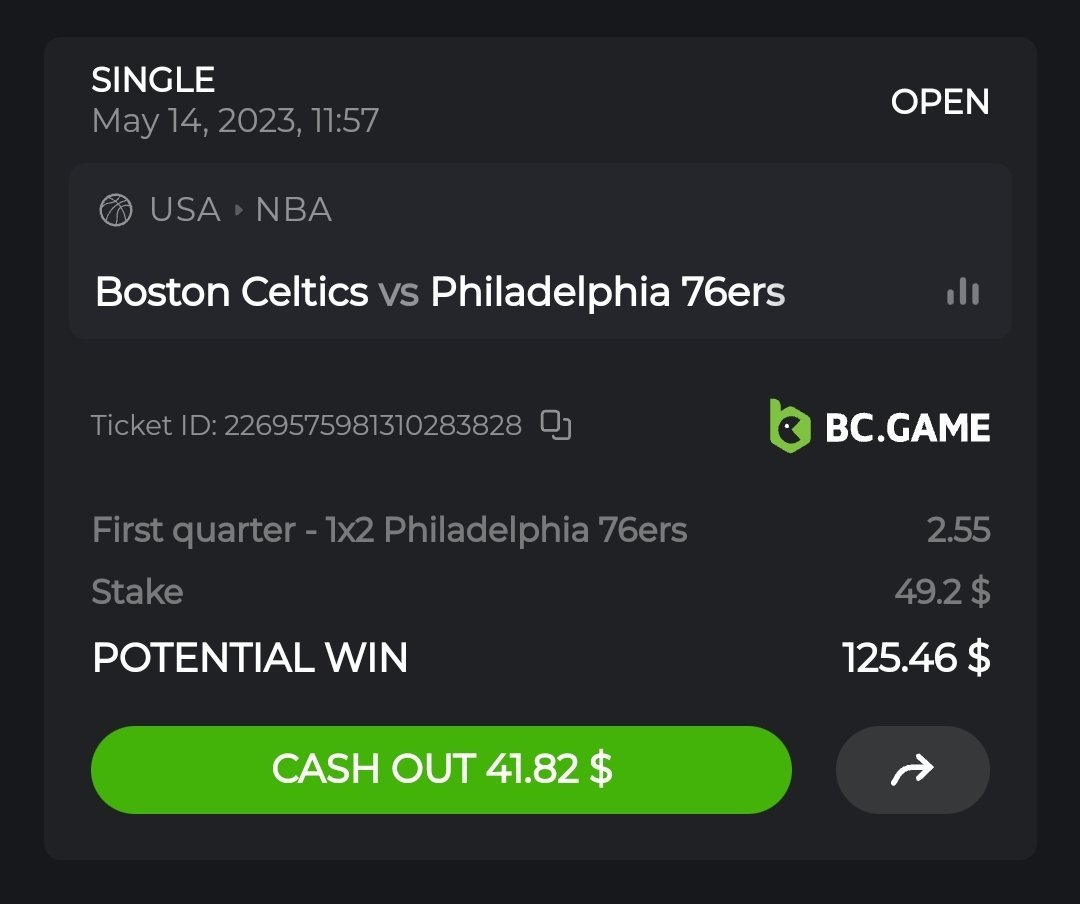Viewport: 1080px width, 904px height.
Task: Select the Ticket ID number text
Action: click(372, 426)
